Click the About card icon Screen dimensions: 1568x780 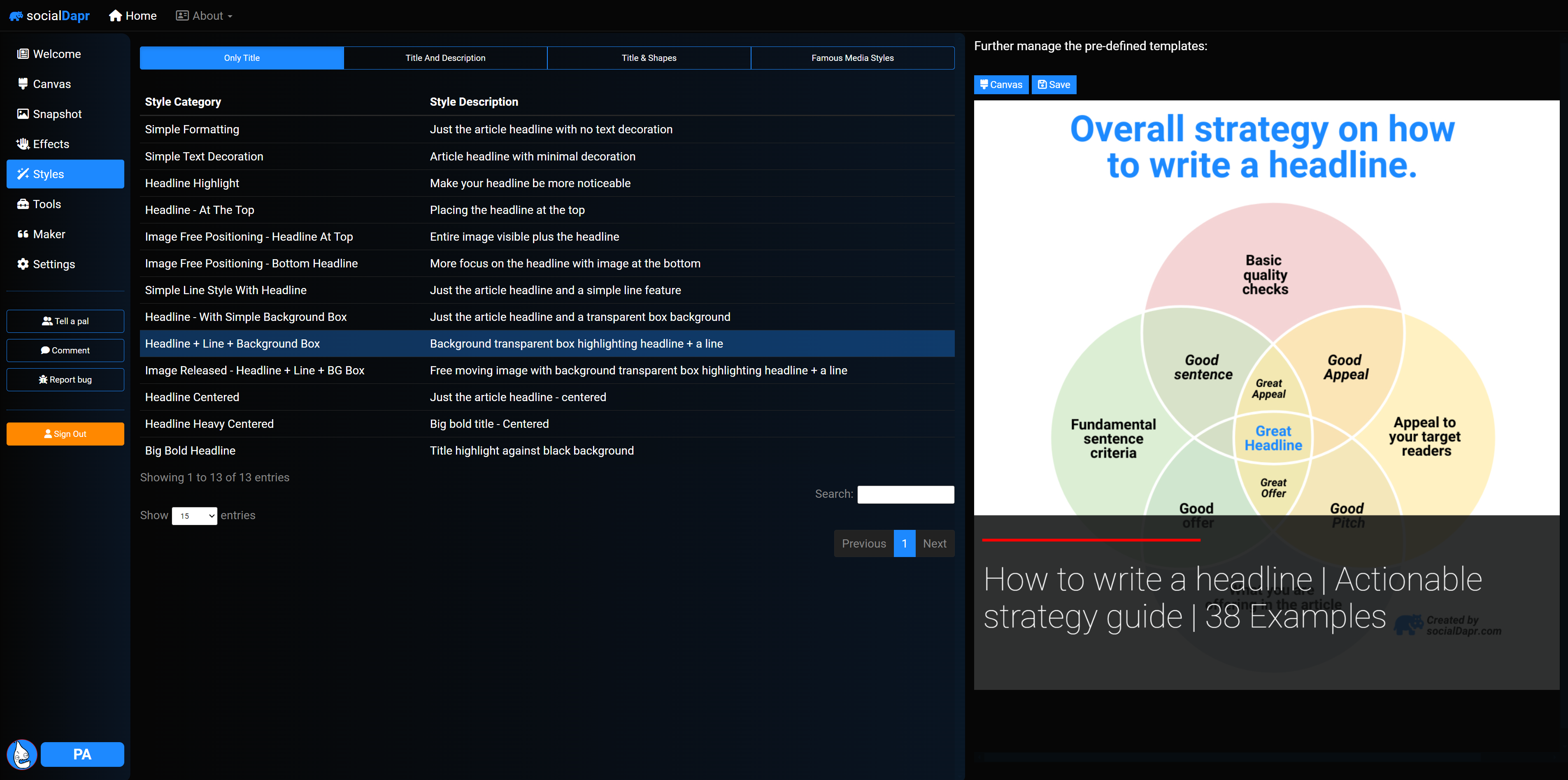[182, 16]
